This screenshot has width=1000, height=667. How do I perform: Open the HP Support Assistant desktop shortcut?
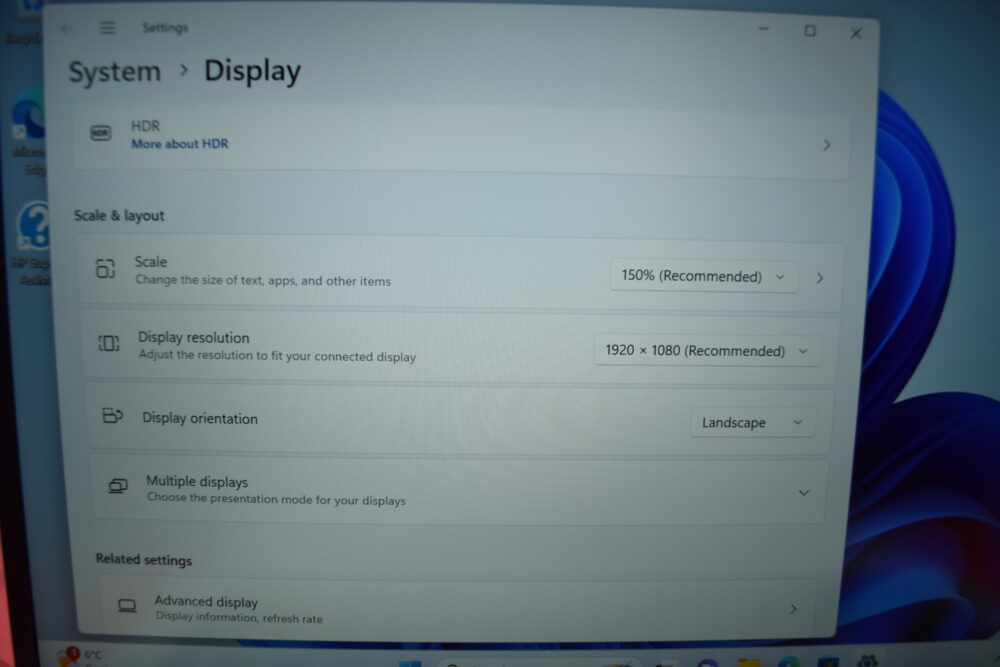click(32, 242)
